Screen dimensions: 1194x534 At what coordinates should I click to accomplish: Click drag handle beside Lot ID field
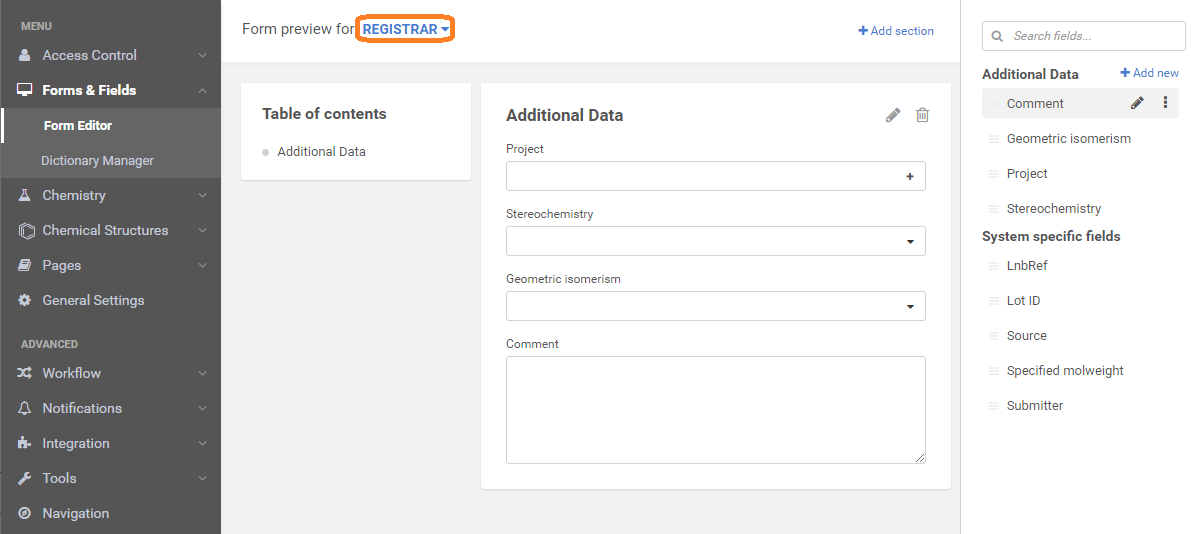tap(993, 301)
